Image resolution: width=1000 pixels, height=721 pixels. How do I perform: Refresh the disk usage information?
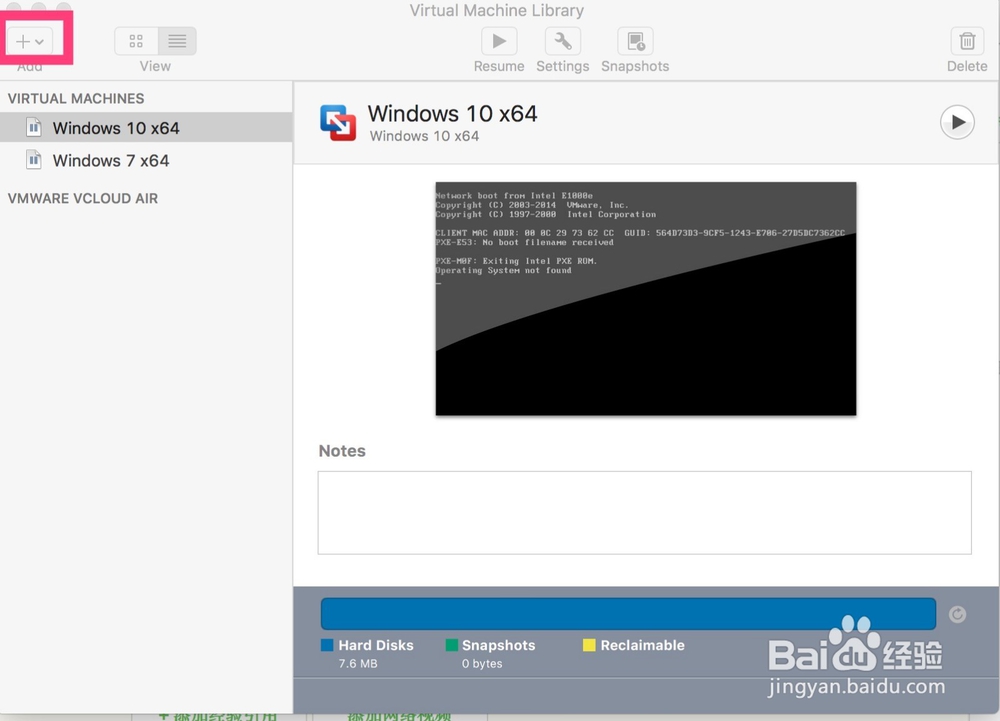click(x=957, y=614)
